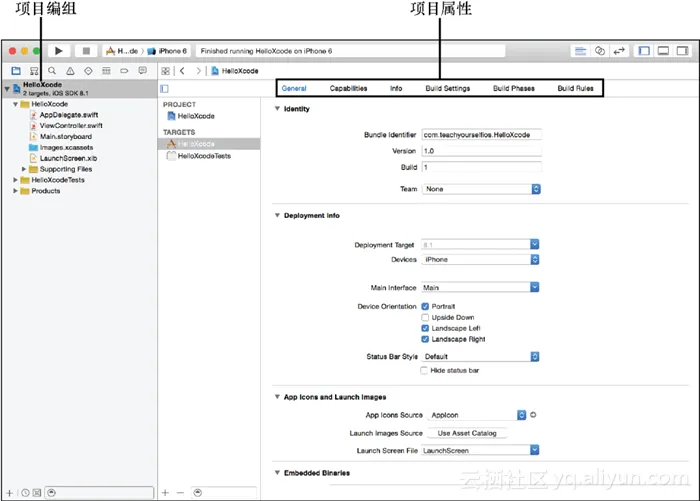This screenshot has width=700, height=501.
Task: Collapse the HelloXcode group folder
Action: pos(16,104)
